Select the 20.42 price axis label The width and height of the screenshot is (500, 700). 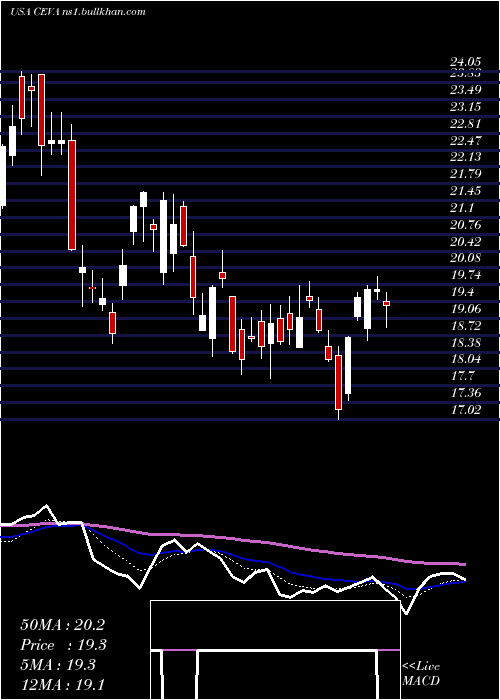point(465,242)
